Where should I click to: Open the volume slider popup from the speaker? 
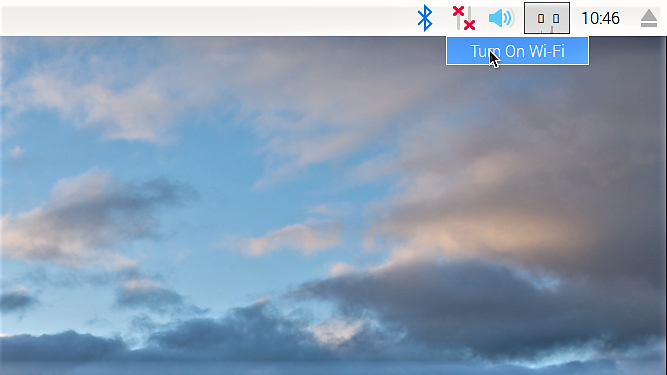[501, 18]
